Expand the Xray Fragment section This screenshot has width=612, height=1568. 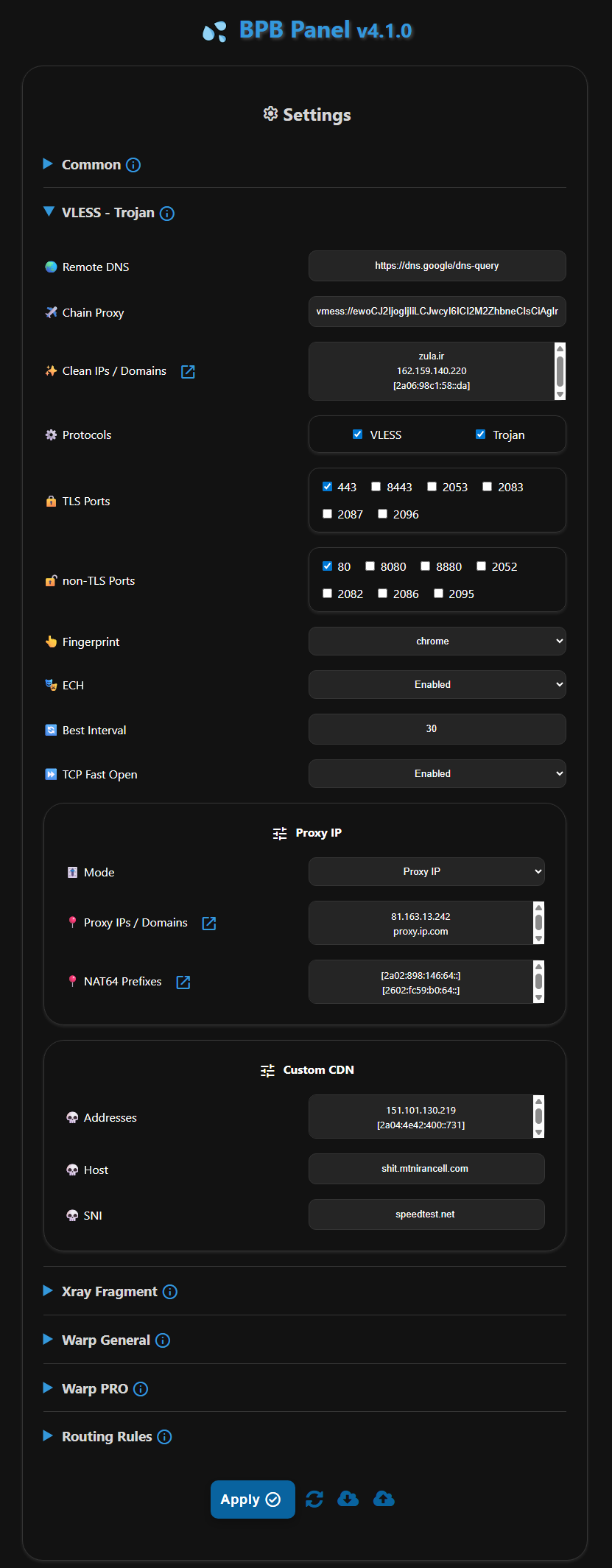(48, 1290)
